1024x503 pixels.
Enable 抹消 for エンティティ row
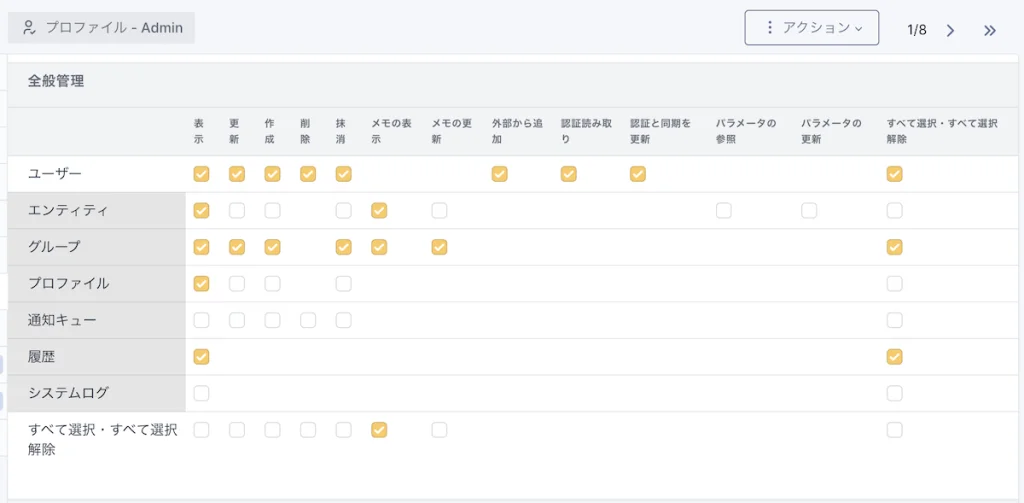pos(344,210)
